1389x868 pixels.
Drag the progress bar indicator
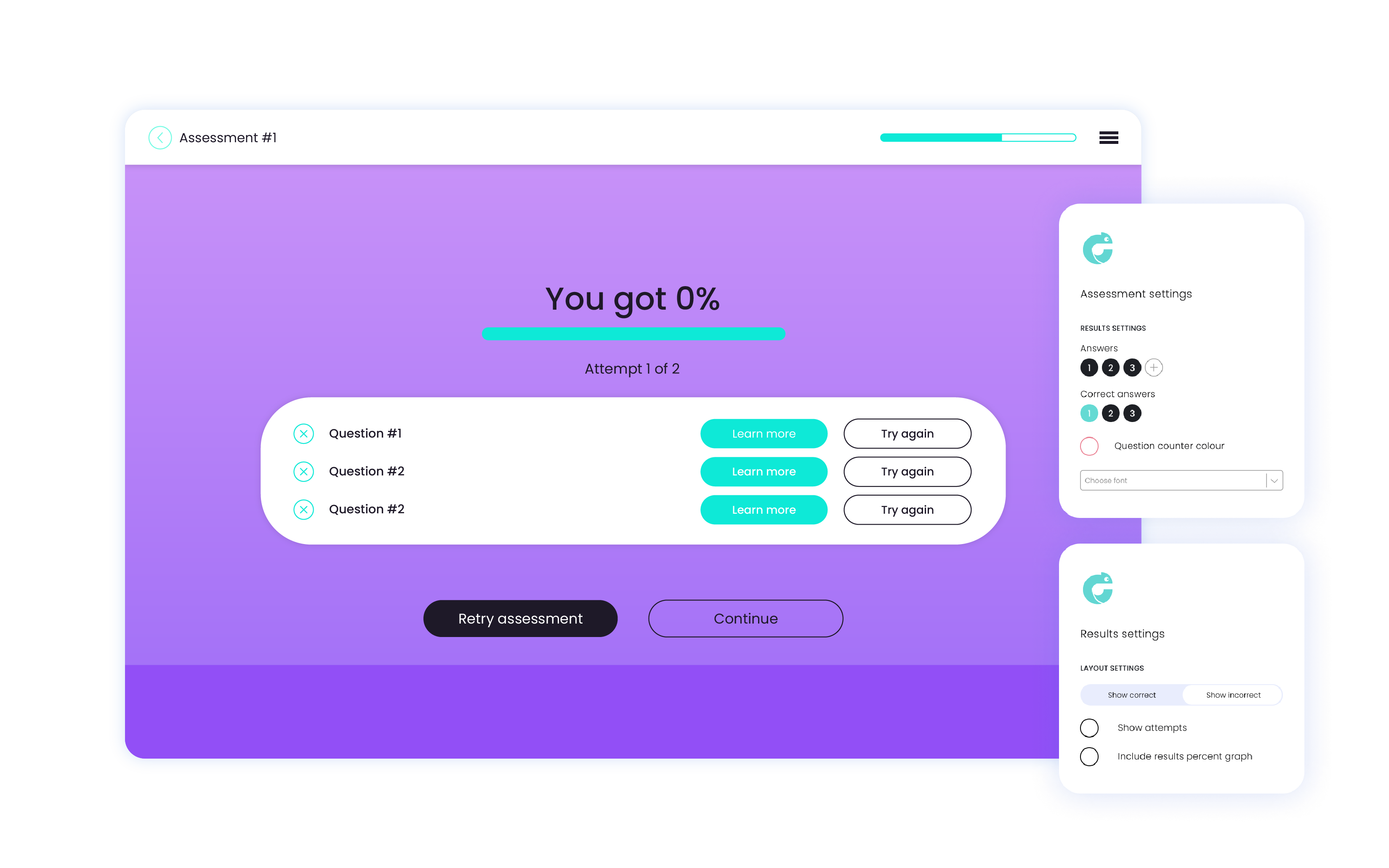[1001, 138]
